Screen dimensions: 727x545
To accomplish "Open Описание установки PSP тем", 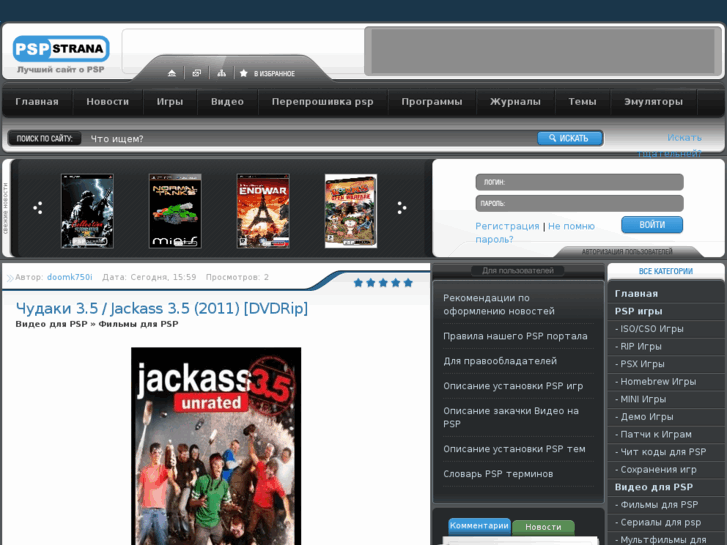I will [x=514, y=449].
